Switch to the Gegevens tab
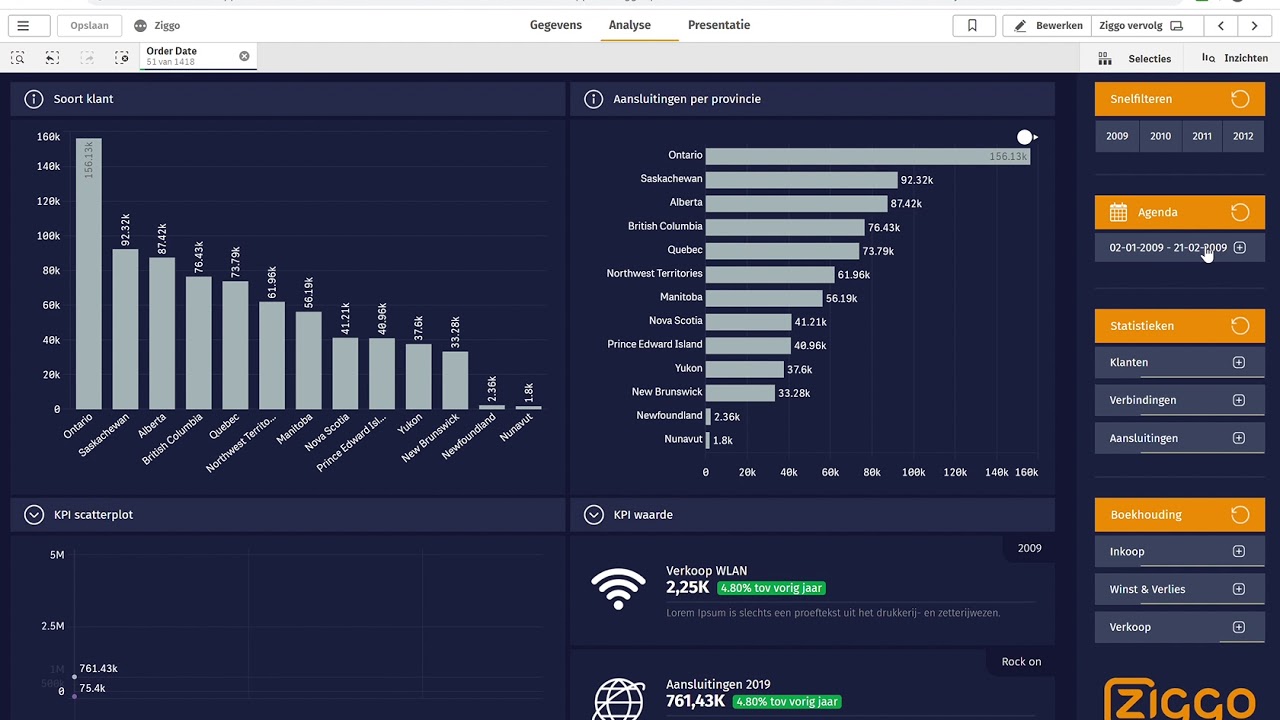 pyautogui.click(x=556, y=25)
